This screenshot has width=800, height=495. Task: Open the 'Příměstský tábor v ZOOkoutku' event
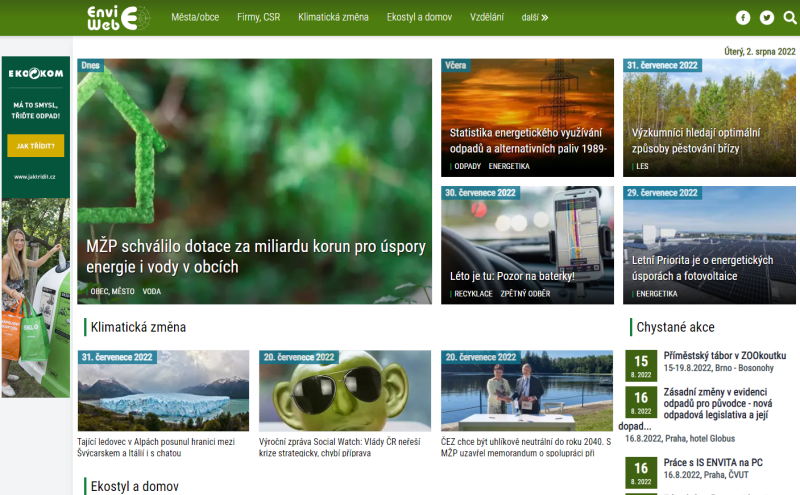coord(724,355)
